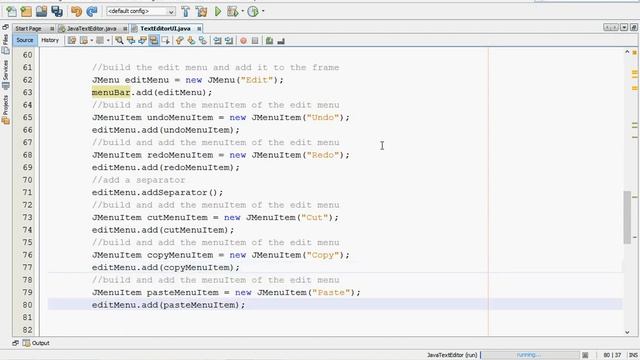
Task: Select the TextEditorUI.java tab
Action: [x=165, y=29]
